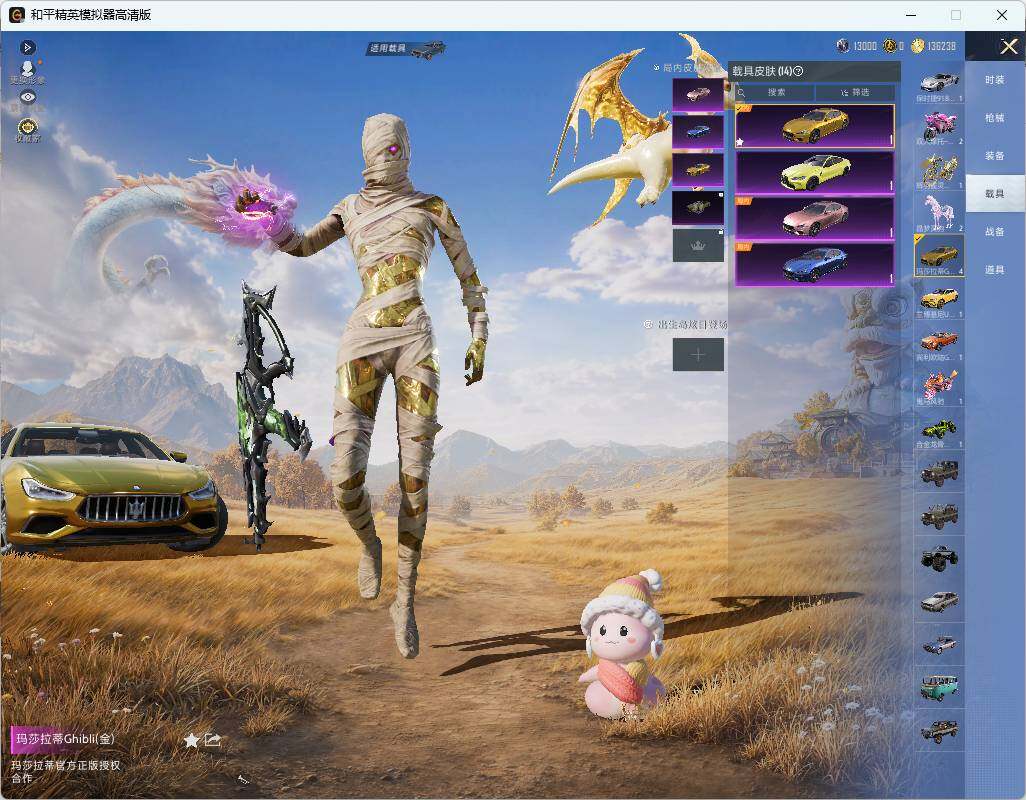
Task: Click the play arrow icon at top left
Action: (x=27, y=47)
